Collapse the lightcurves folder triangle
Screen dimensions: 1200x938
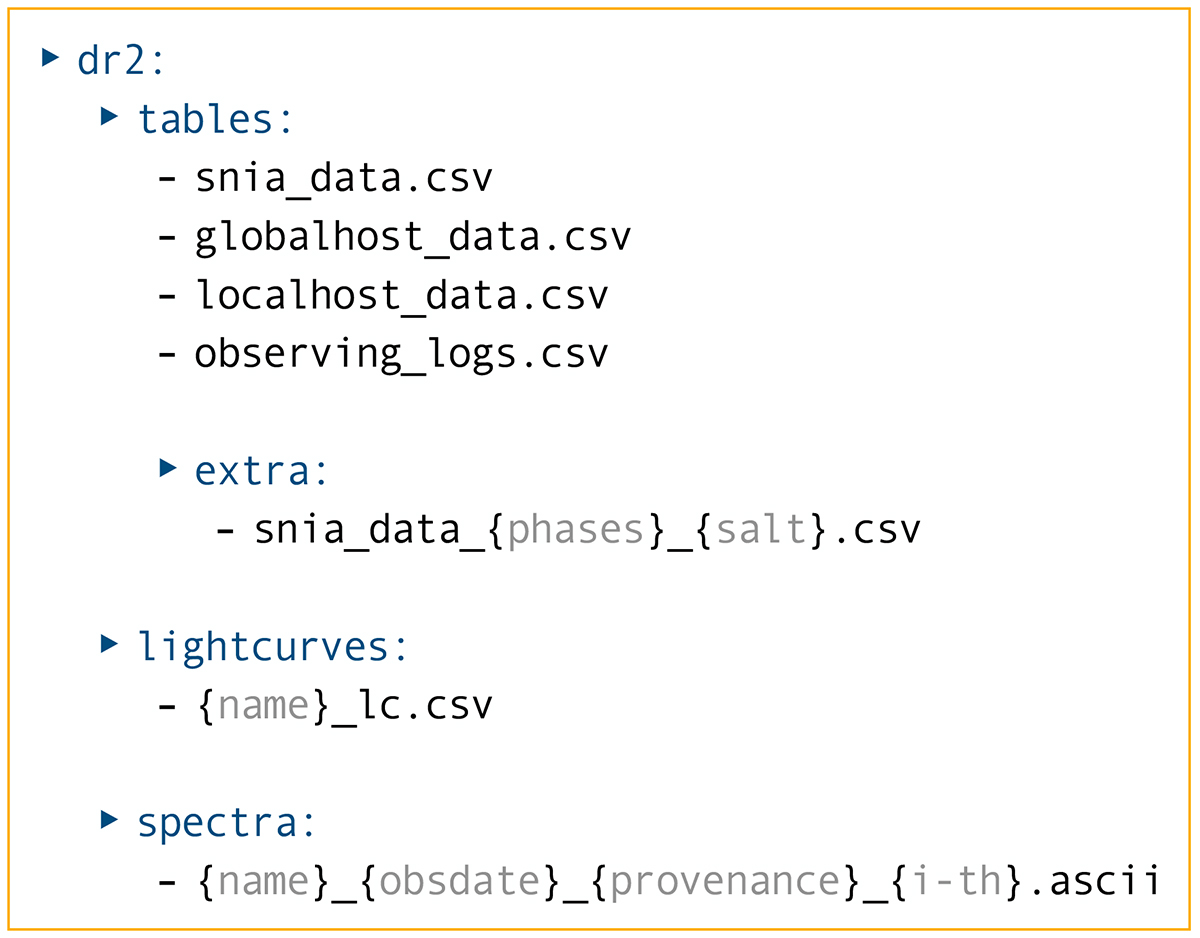click(x=109, y=644)
